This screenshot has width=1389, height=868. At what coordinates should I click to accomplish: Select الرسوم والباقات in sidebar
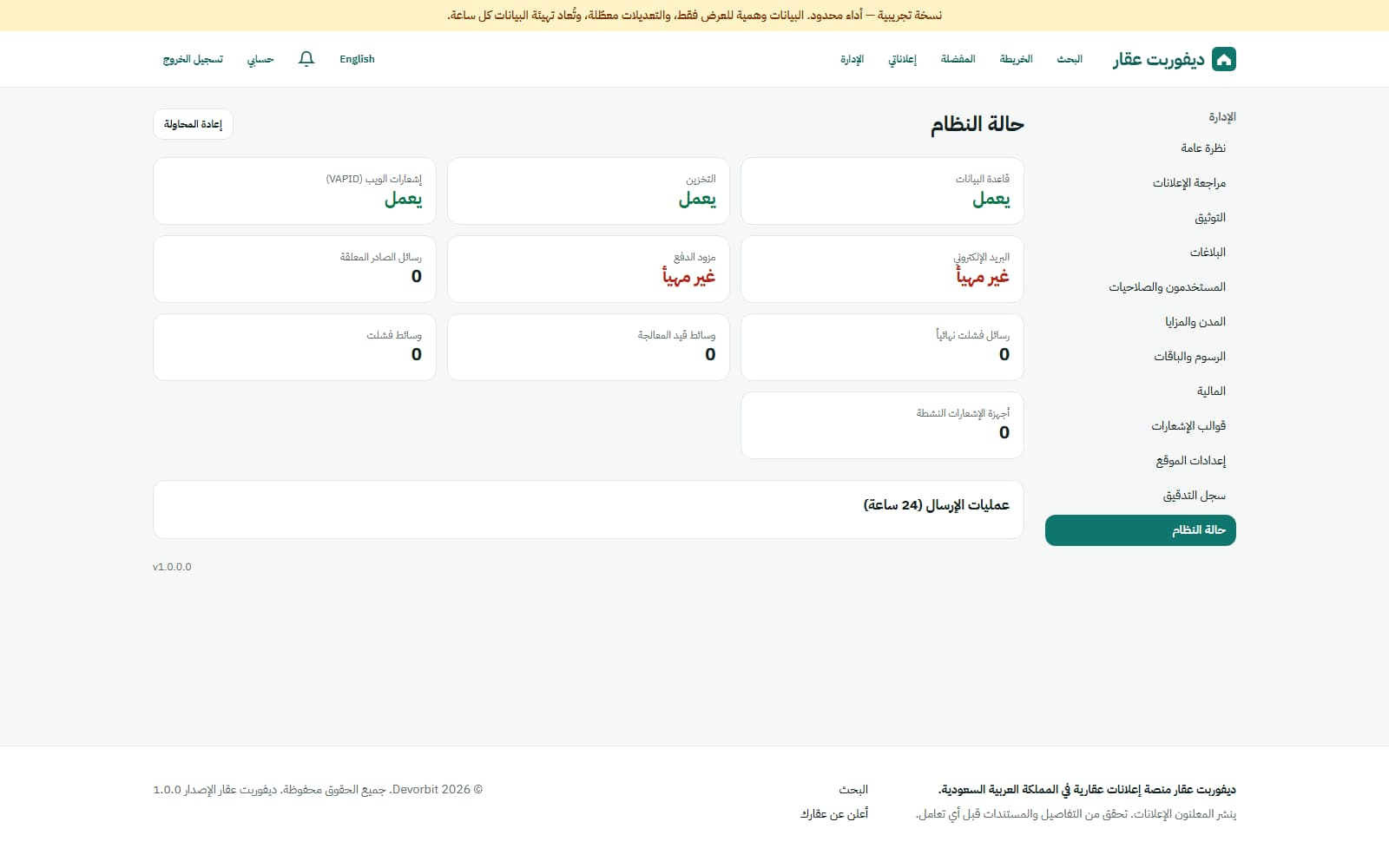pyautogui.click(x=1141, y=357)
